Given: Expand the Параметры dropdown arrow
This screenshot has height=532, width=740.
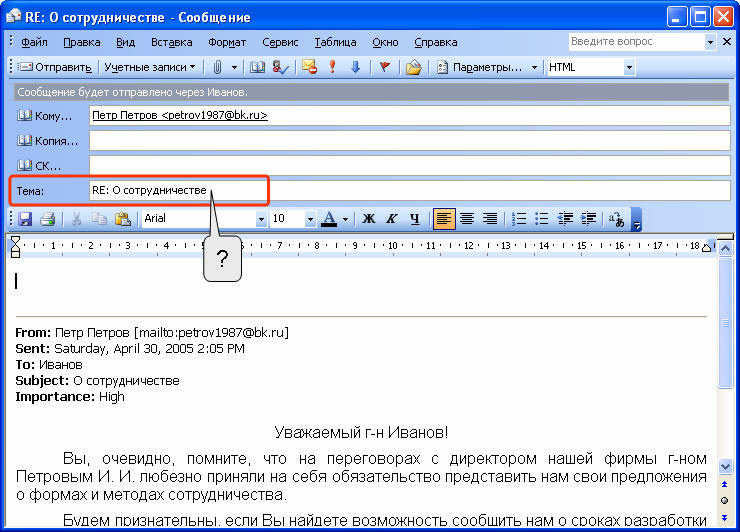Looking at the screenshot, I should 534,68.
